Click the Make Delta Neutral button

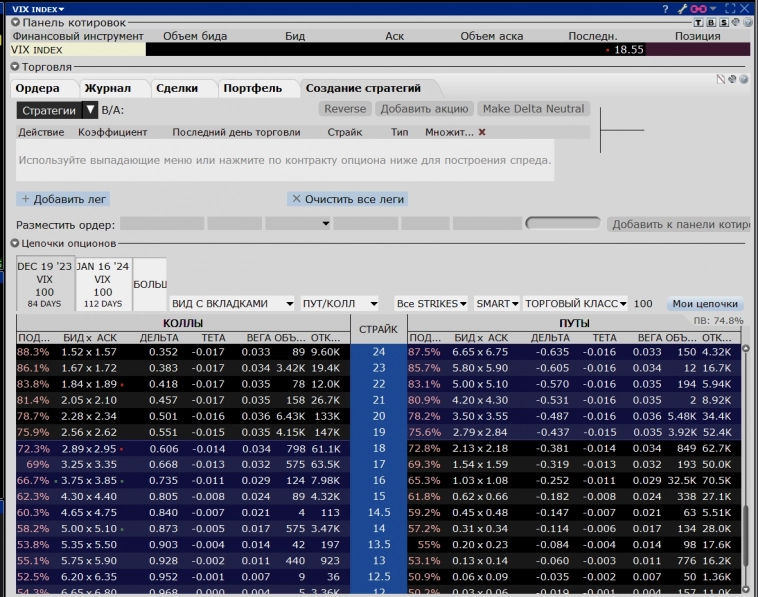point(533,108)
